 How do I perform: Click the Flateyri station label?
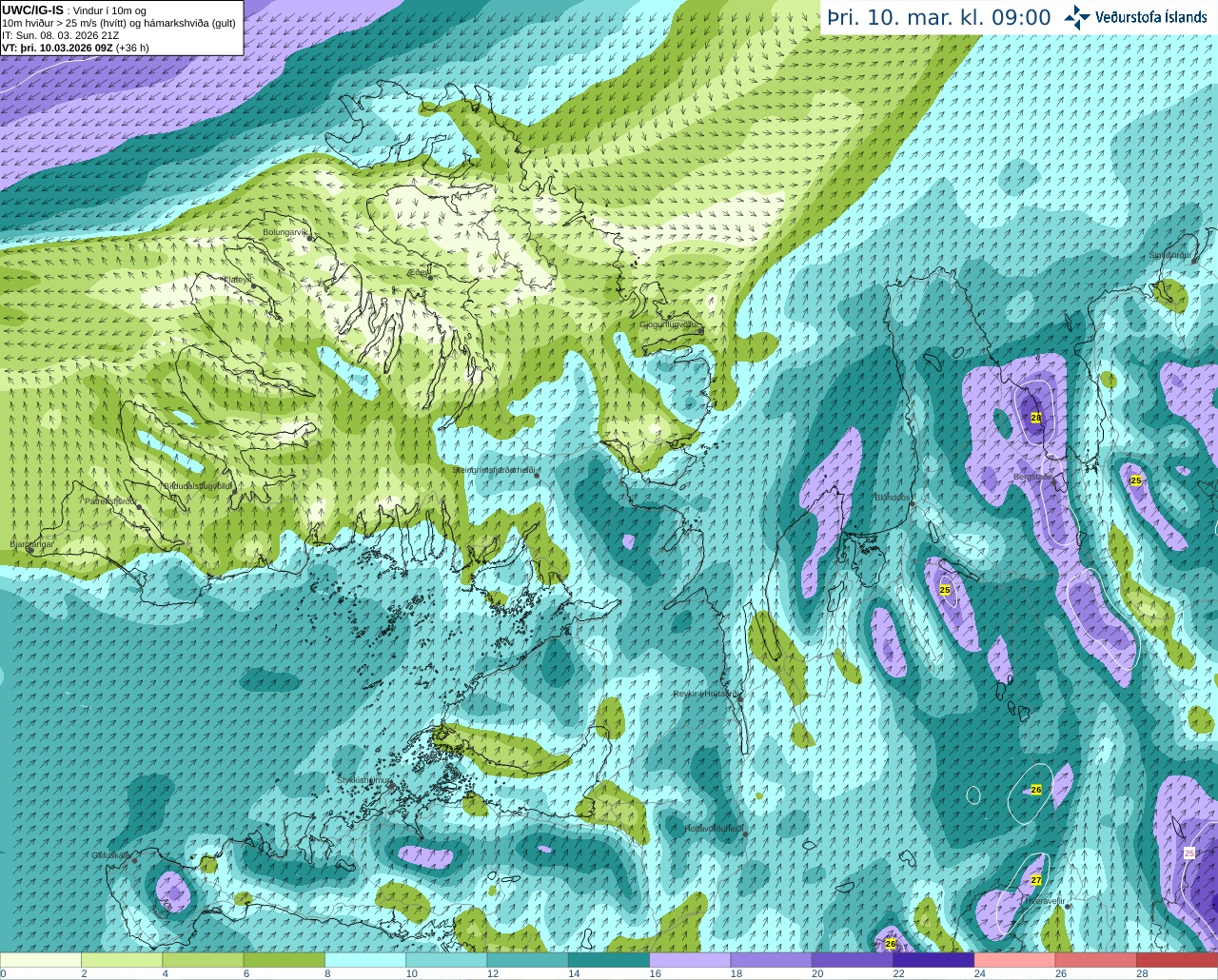238,279
